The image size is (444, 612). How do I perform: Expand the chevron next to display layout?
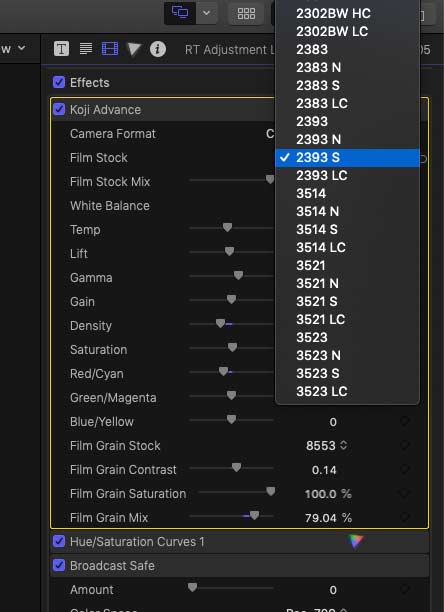206,13
